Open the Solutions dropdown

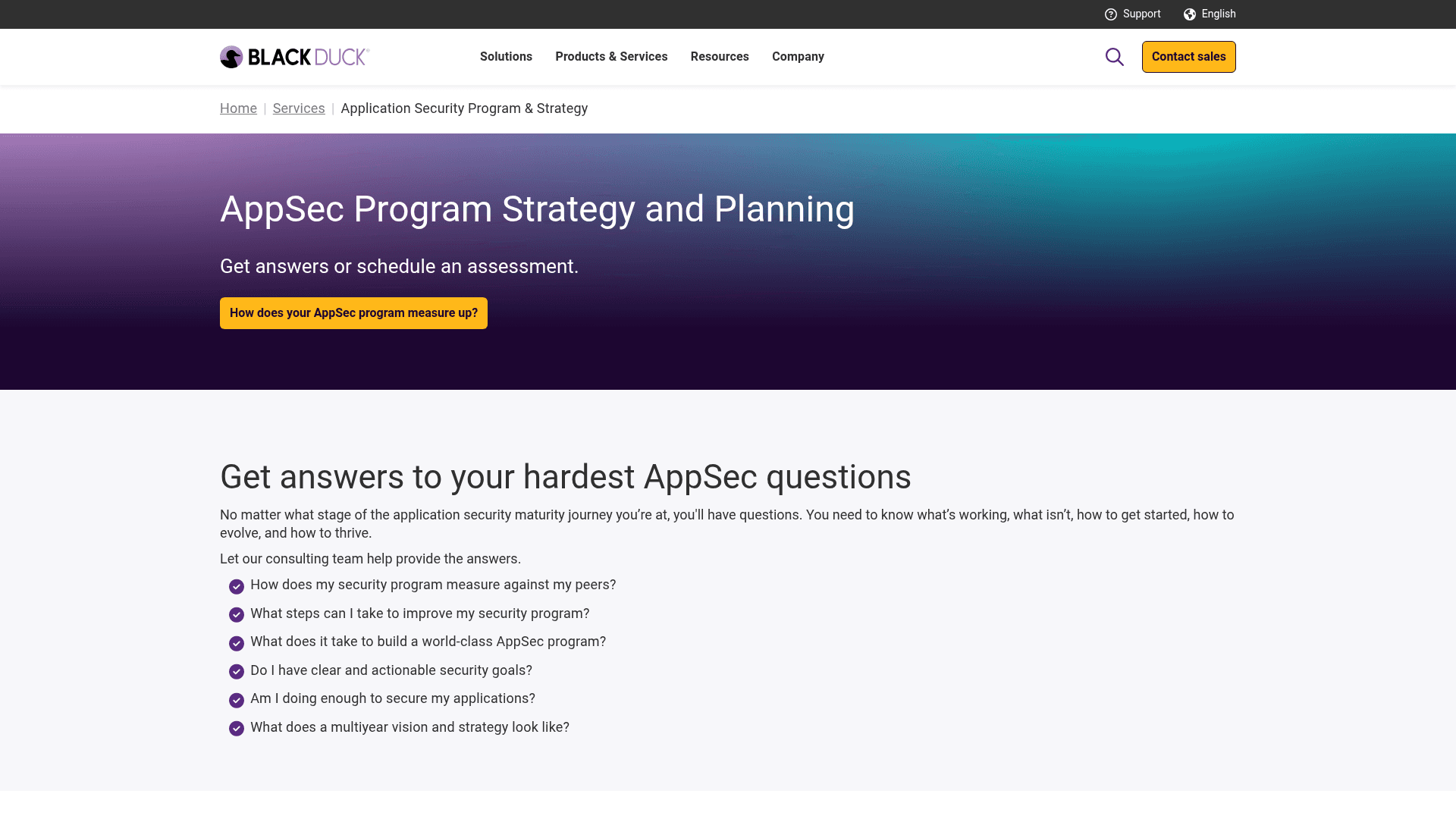[506, 56]
